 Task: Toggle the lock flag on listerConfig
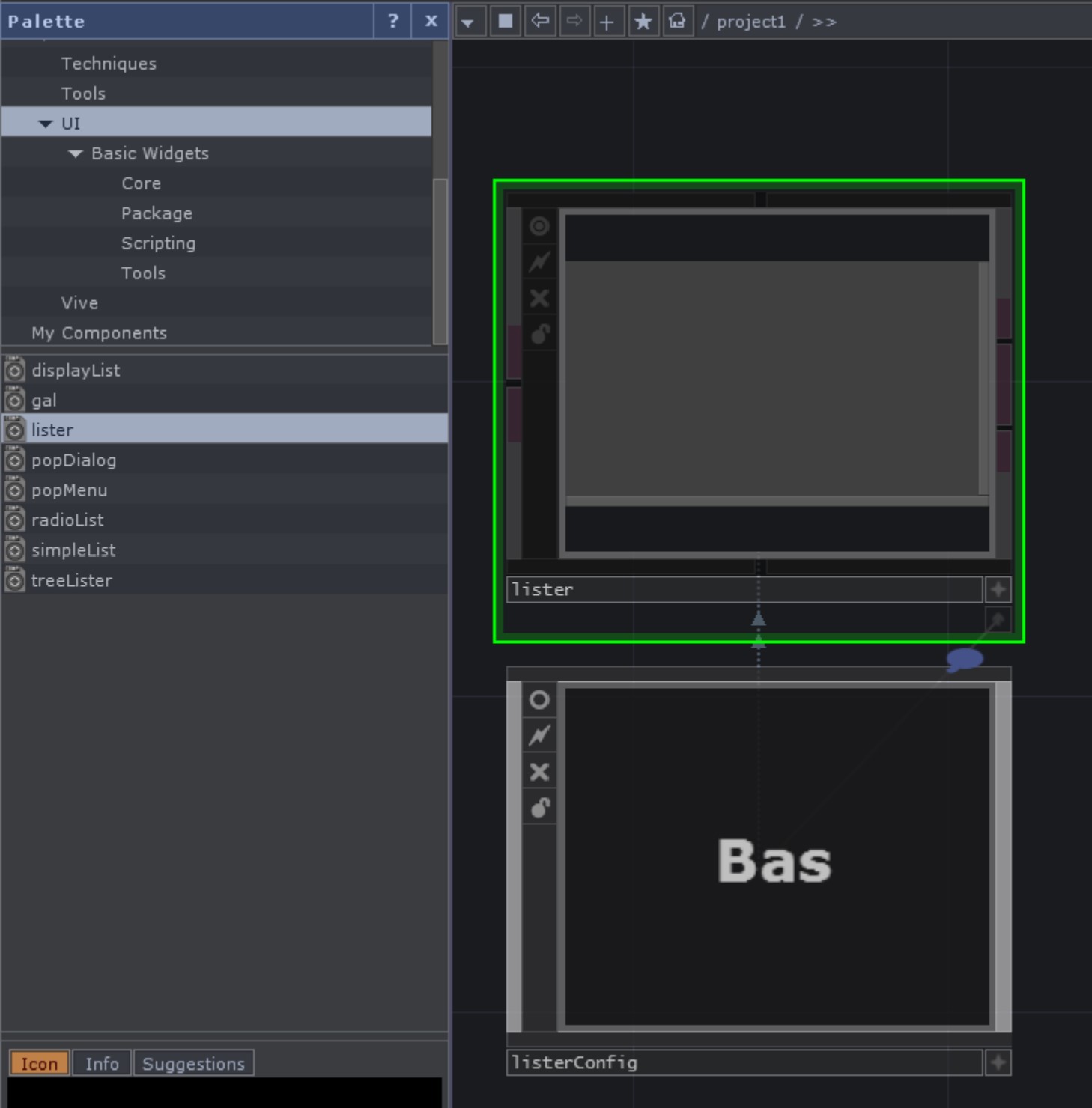539,808
